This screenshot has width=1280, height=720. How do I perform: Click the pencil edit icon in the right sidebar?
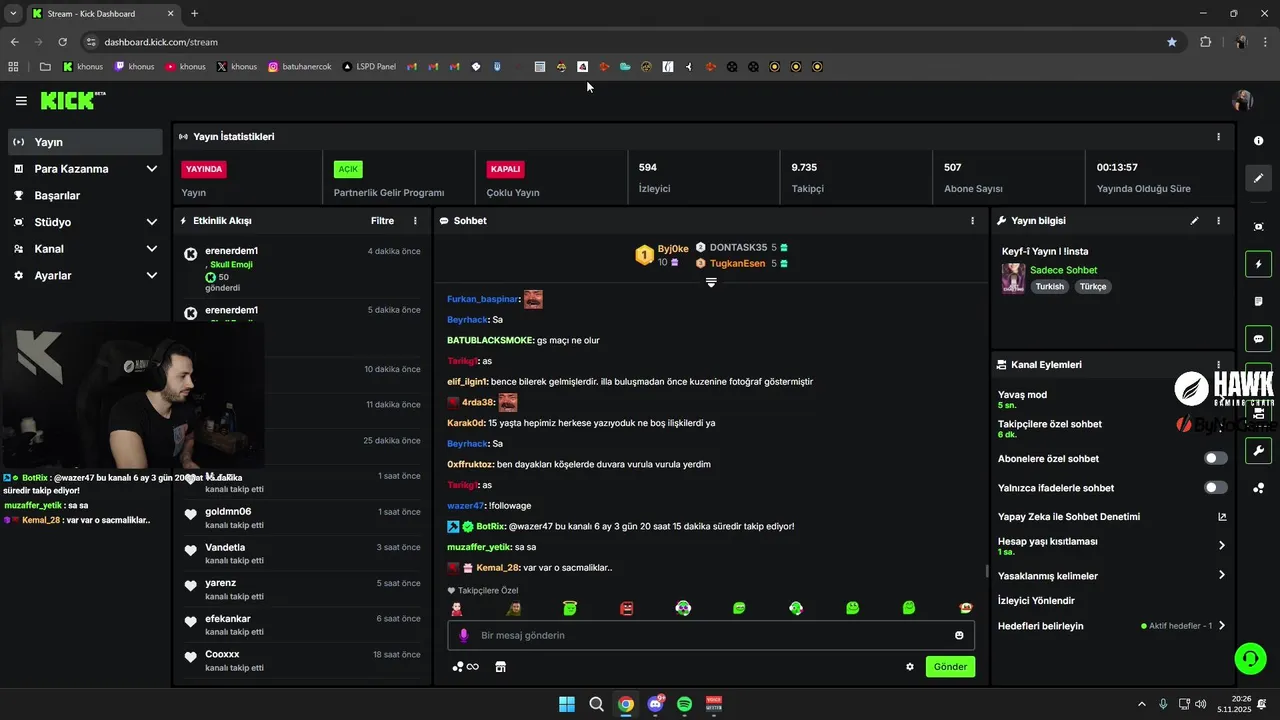pyautogui.click(x=1258, y=178)
